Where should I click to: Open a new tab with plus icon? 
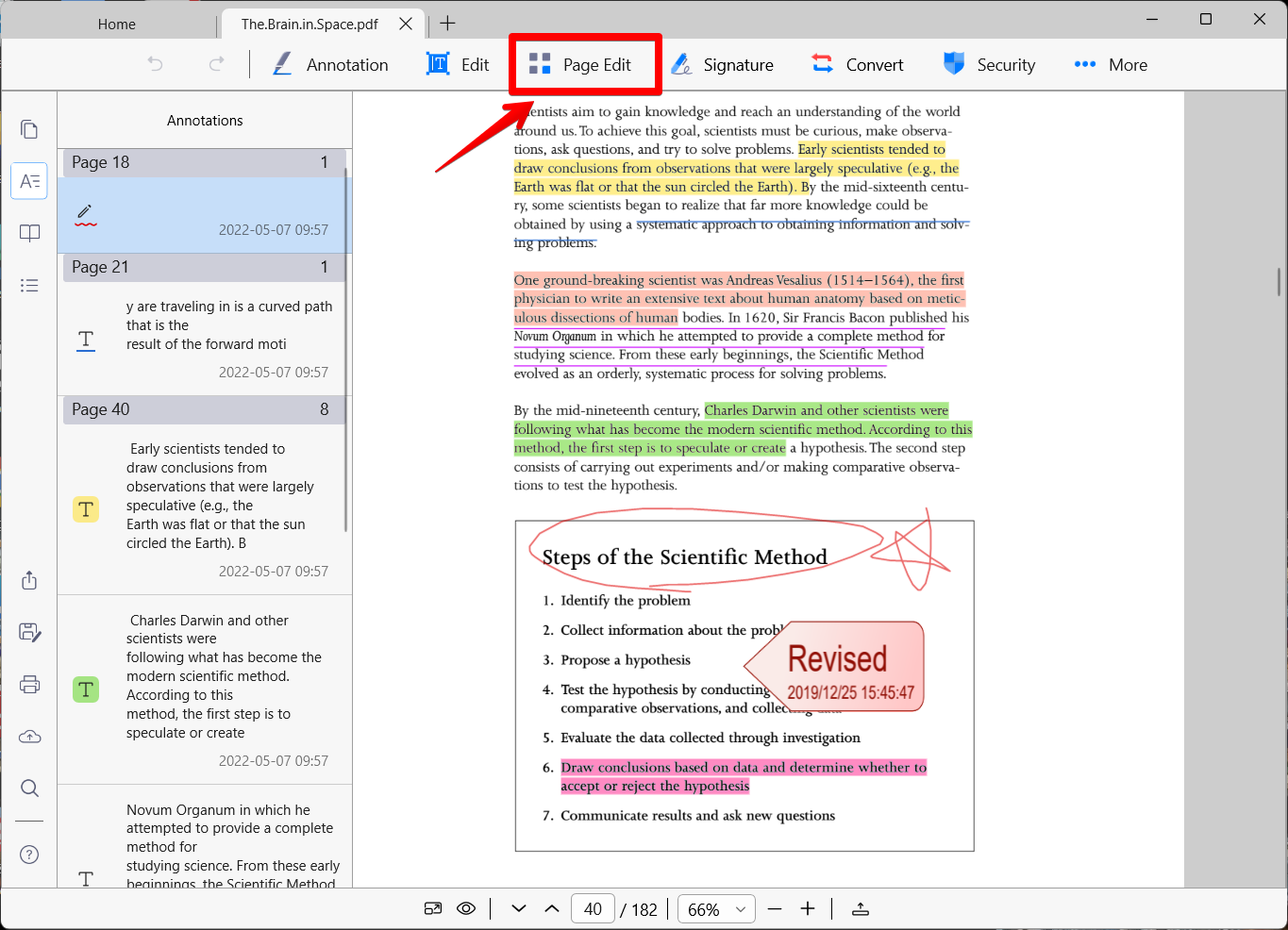click(447, 24)
